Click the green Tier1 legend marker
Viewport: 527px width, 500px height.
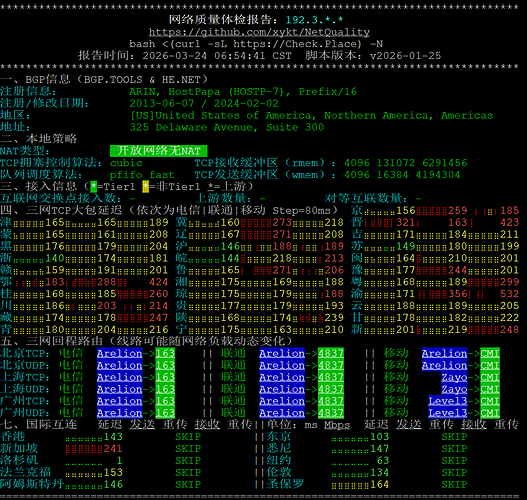[94, 186]
